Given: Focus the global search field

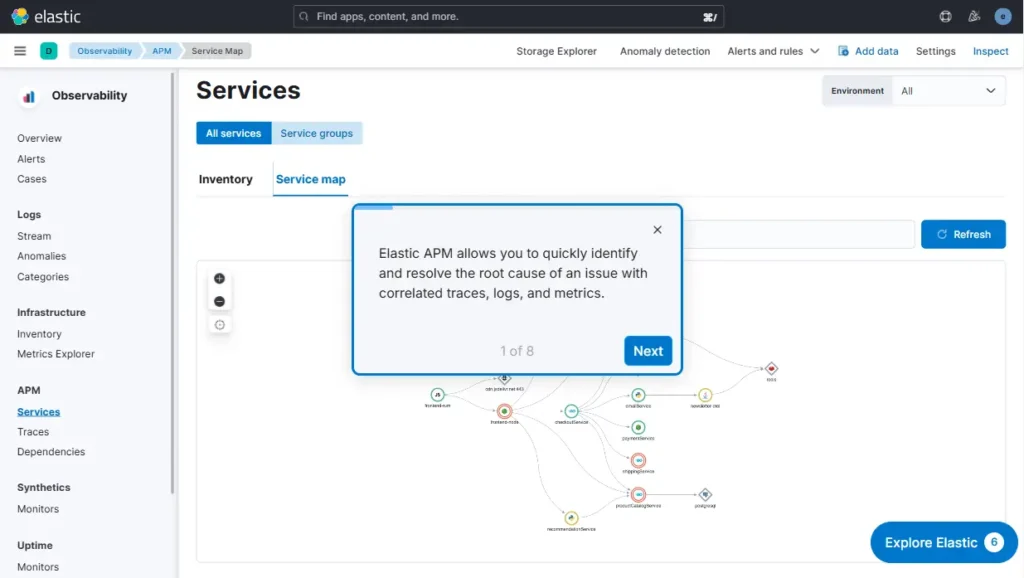Looking at the screenshot, I should (508, 16).
